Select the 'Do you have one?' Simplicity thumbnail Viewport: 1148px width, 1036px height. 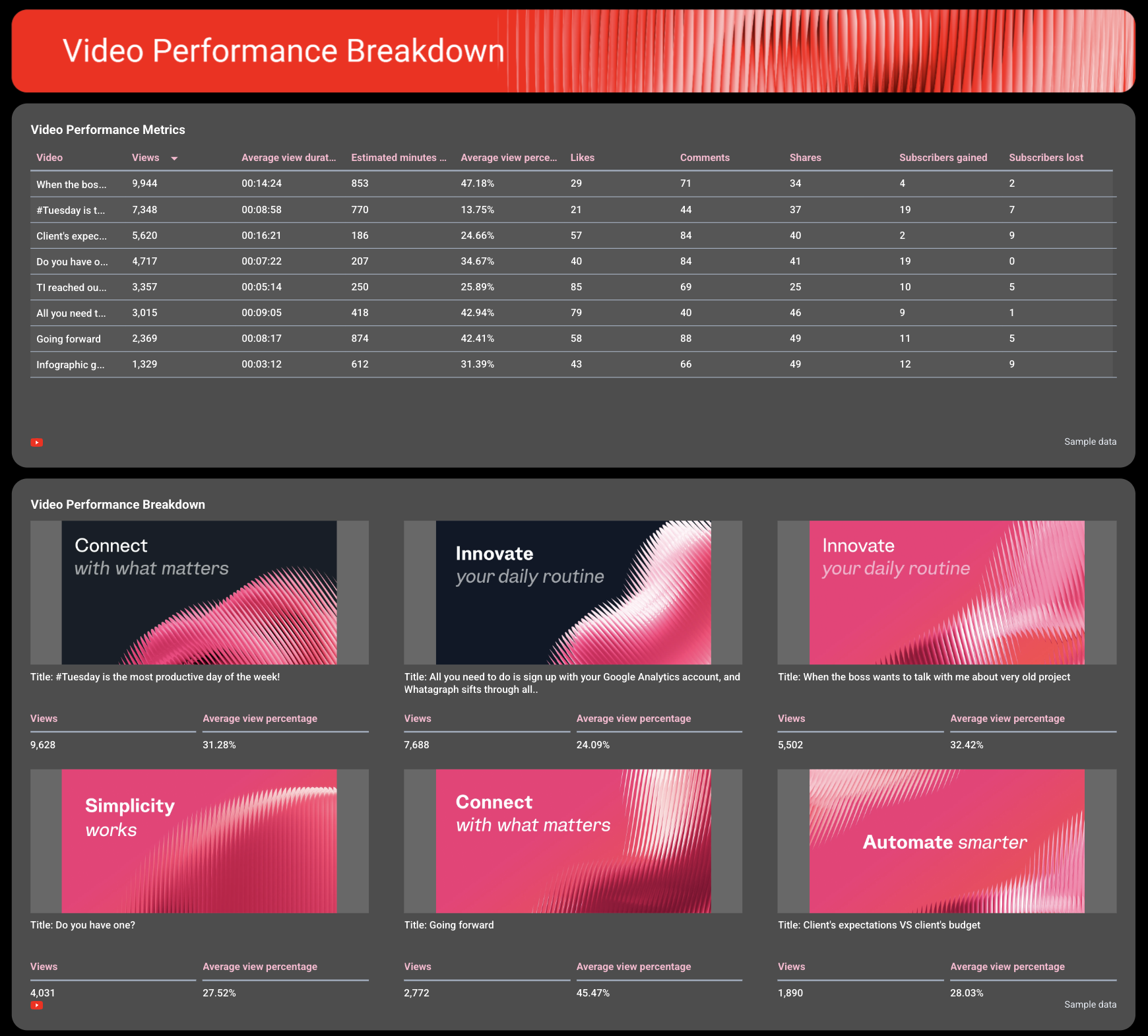[199, 841]
